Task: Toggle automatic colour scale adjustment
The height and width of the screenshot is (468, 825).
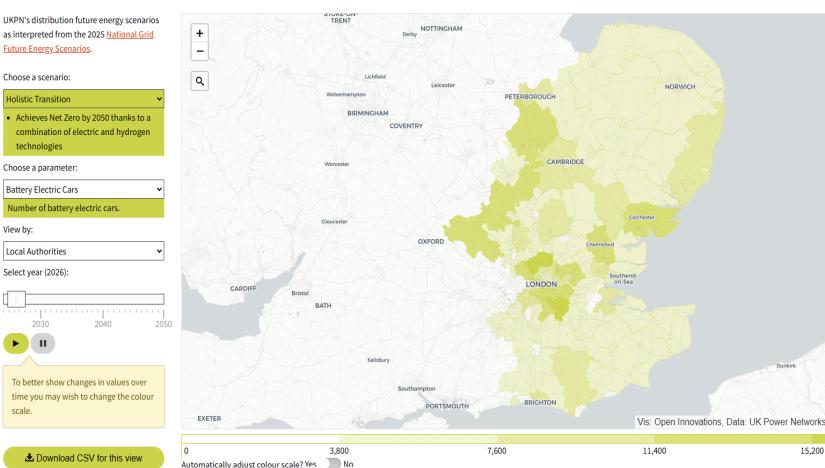Action: 332,463
